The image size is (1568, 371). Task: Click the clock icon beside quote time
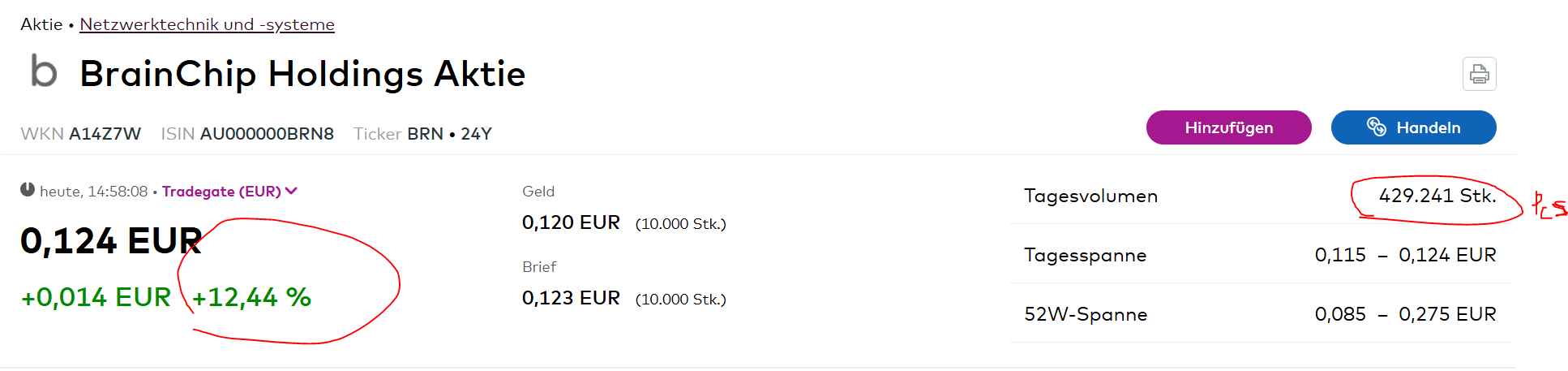(x=28, y=190)
